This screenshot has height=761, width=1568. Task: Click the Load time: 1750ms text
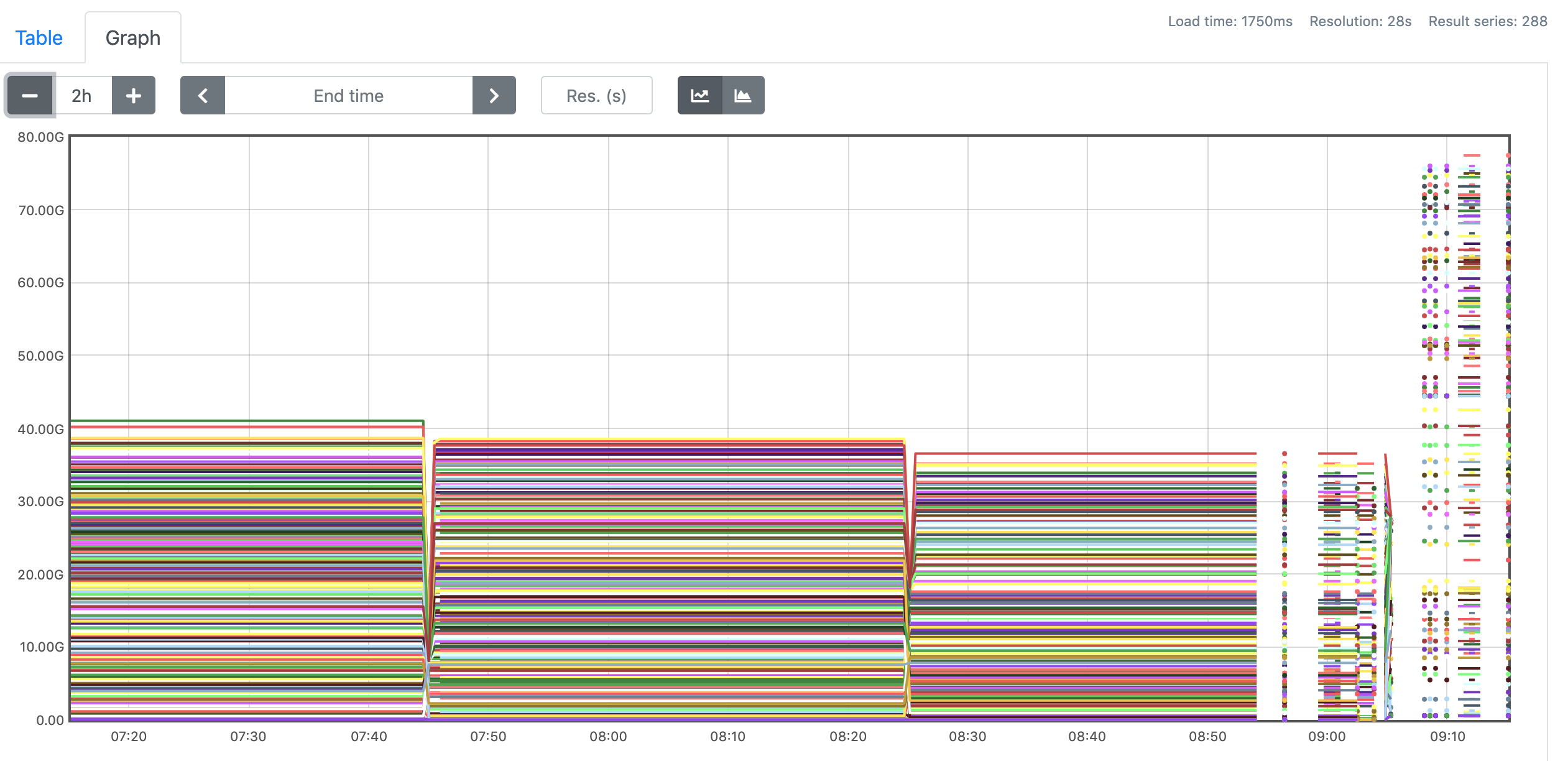click(1230, 21)
